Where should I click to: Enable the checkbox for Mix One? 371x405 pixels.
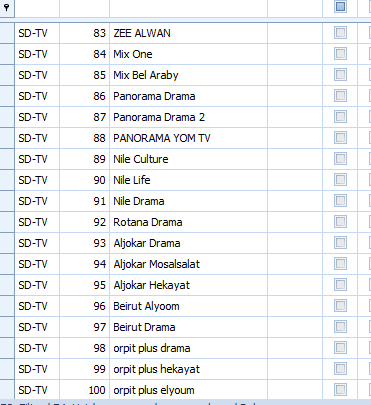[340, 54]
